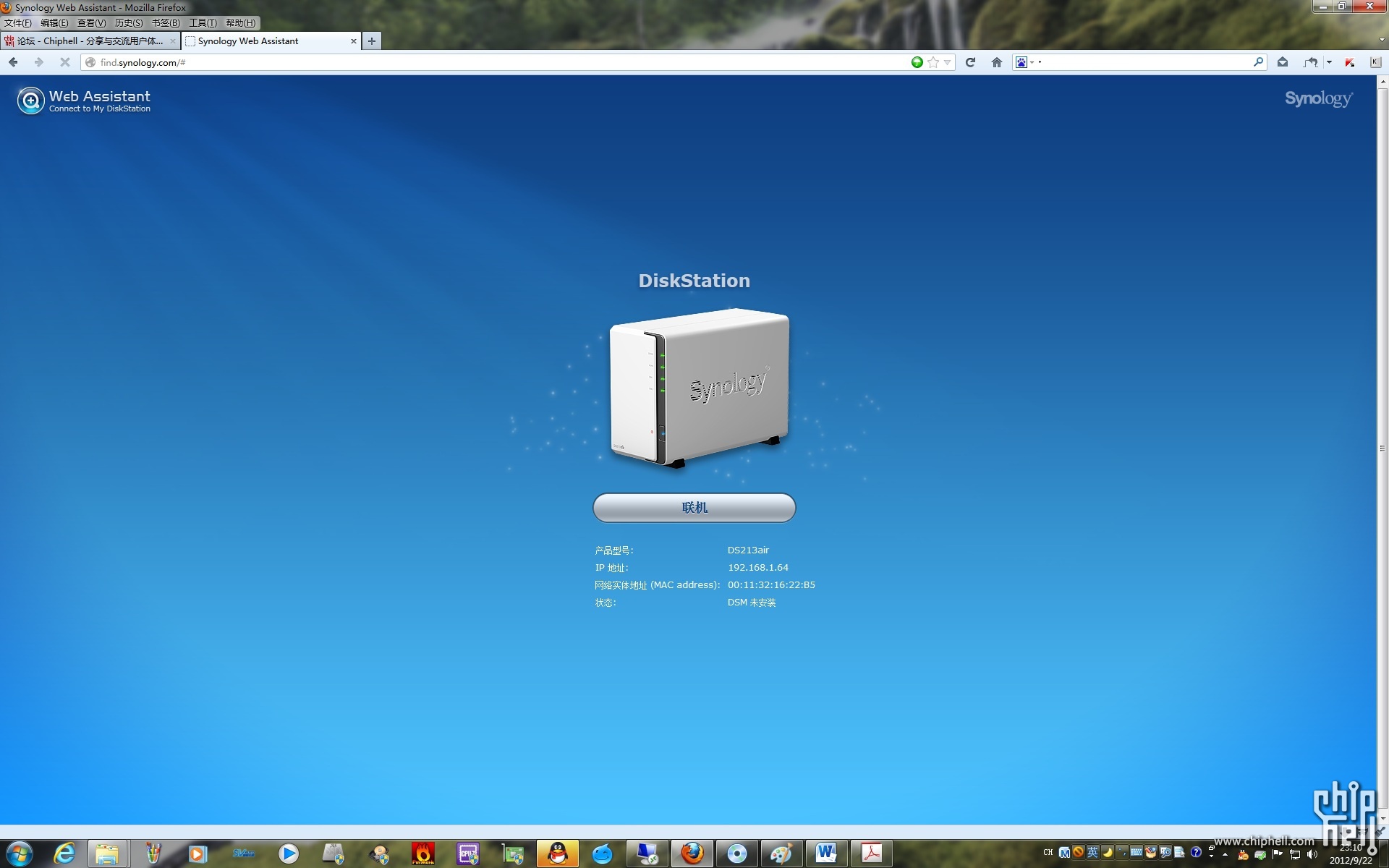
Task: Click the red Kaspersky K toolbar icon
Action: tap(1350, 62)
